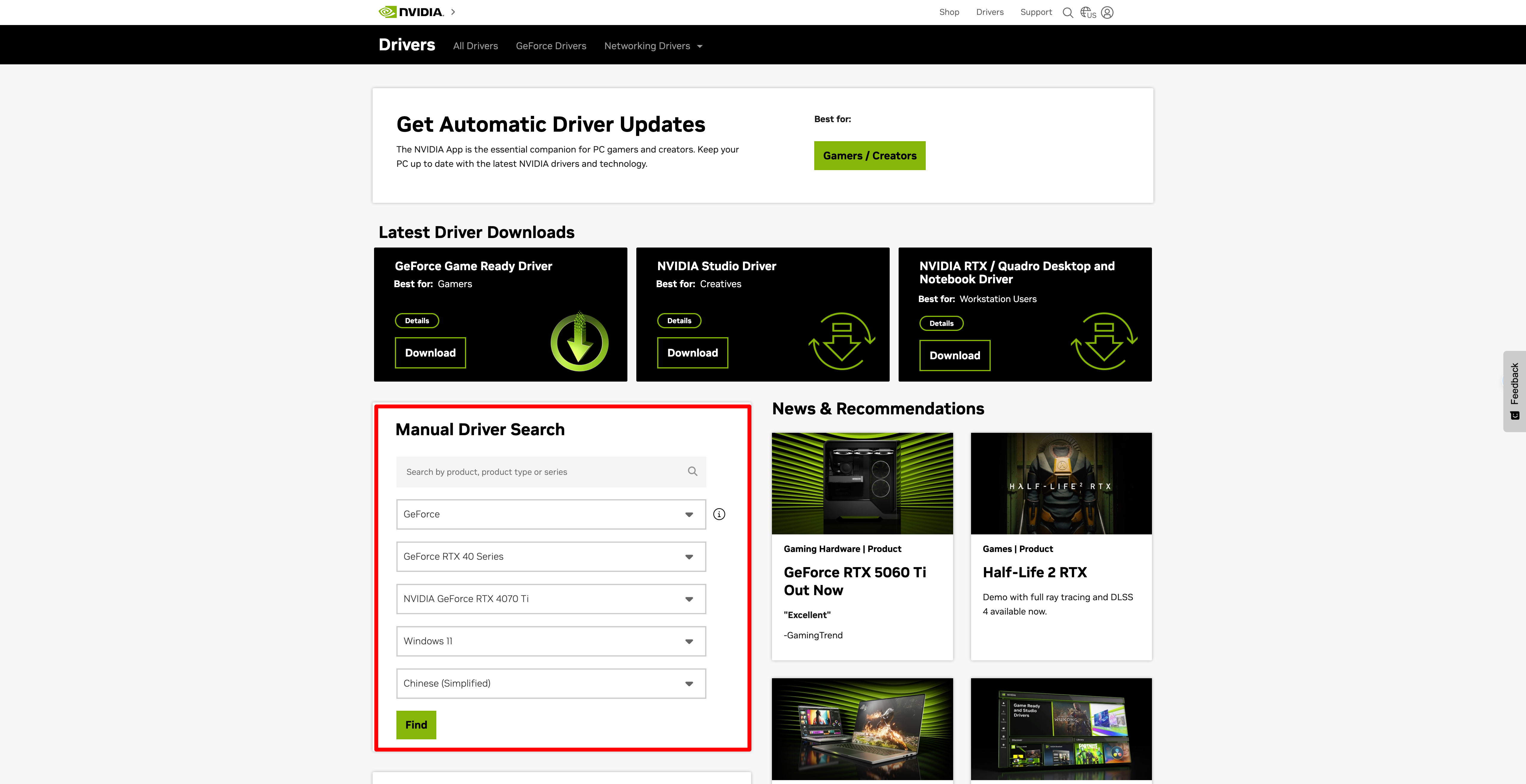Open the Half-Life 2 RTX thumbnail
Viewport: 1526px width, 784px height.
point(1062,483)
